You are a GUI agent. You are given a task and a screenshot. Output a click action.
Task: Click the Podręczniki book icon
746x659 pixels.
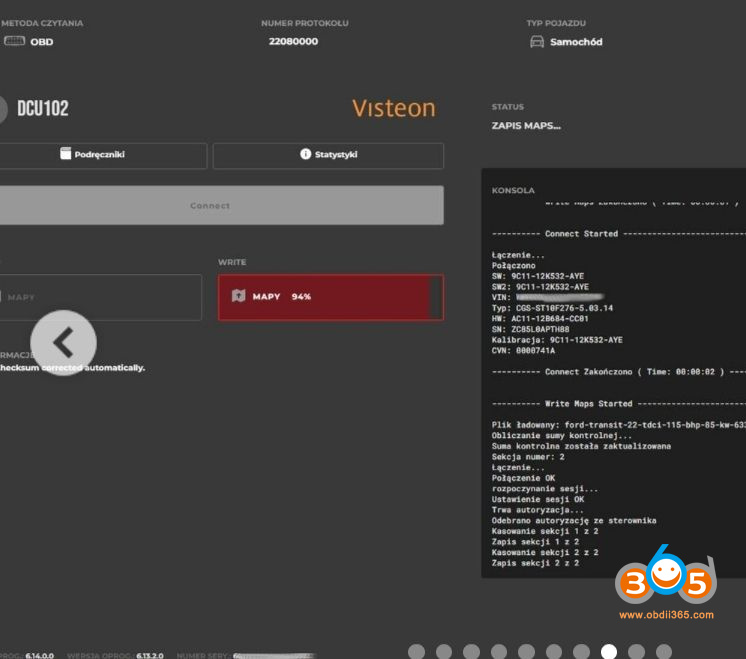tap(66, 155)
